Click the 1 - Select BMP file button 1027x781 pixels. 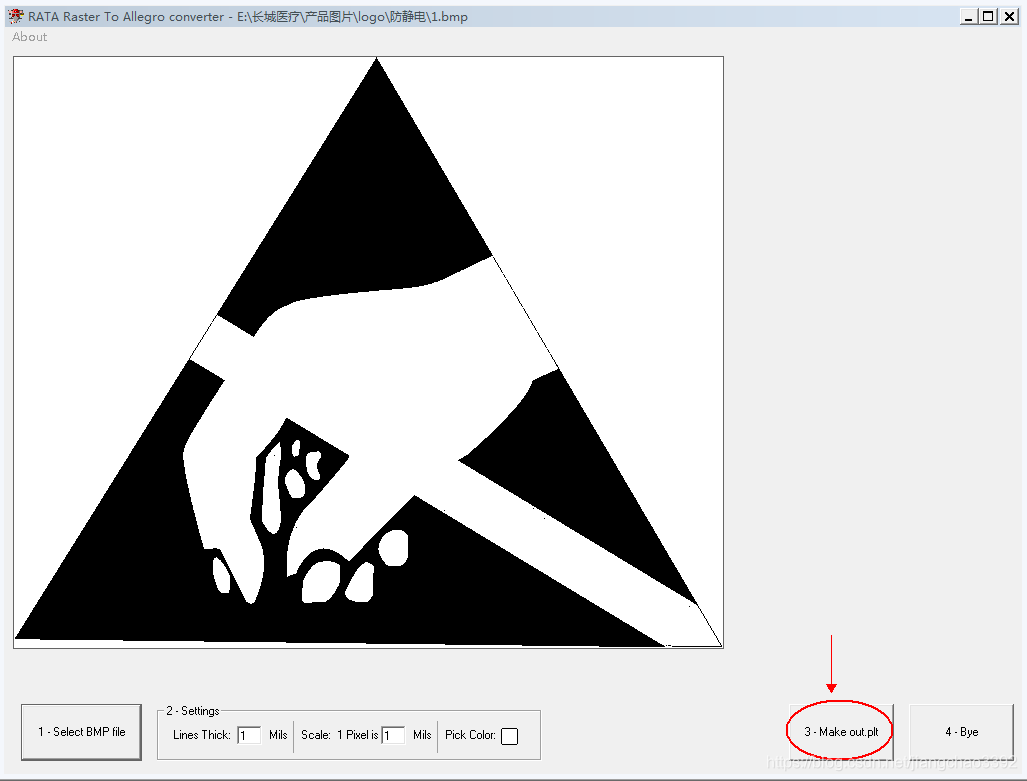click(x=81, y=732)
